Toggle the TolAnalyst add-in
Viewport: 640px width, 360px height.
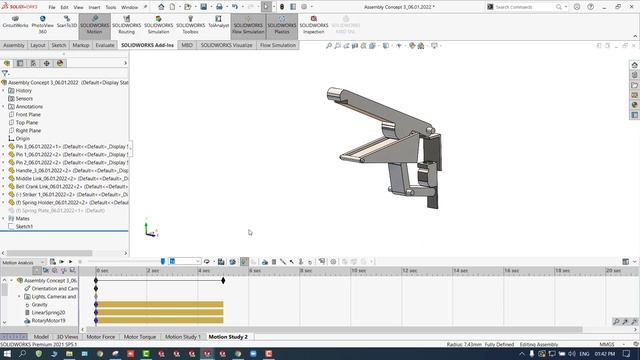(218, 22)
